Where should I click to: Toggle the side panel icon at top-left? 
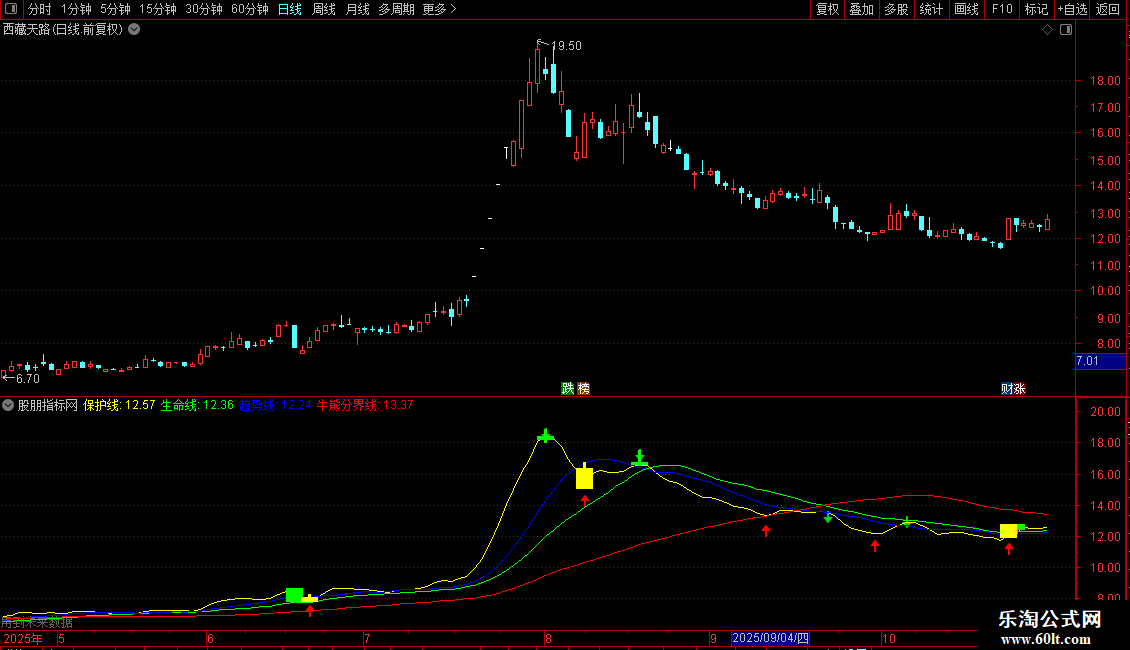[11, 9]
